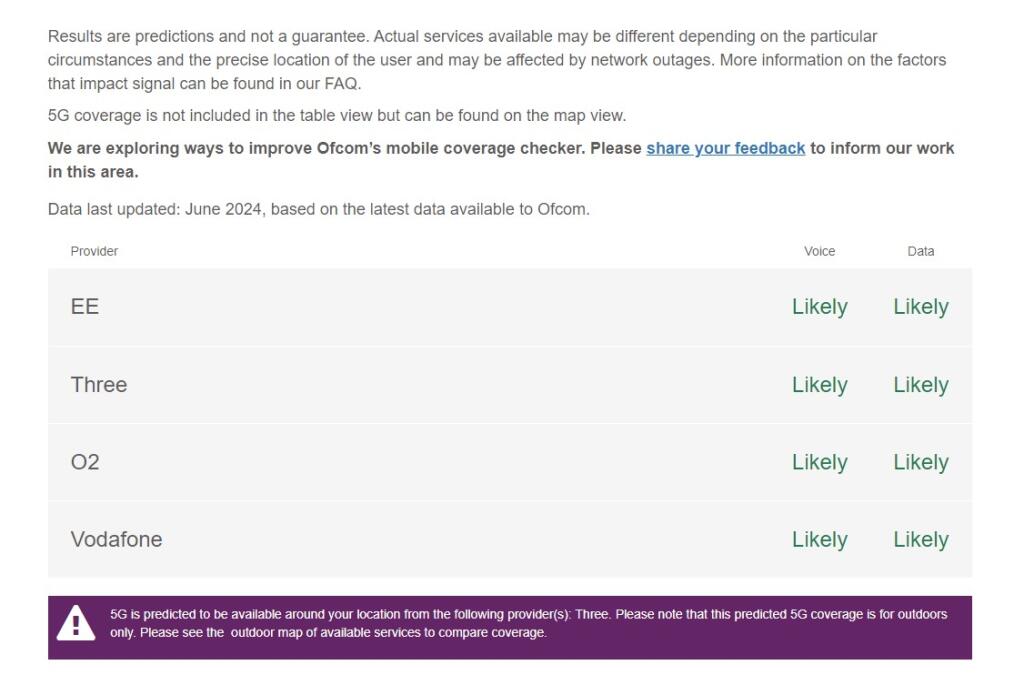Select the O2 provider name
This screenshot has height=675, width=1024.
coord(85,462)
